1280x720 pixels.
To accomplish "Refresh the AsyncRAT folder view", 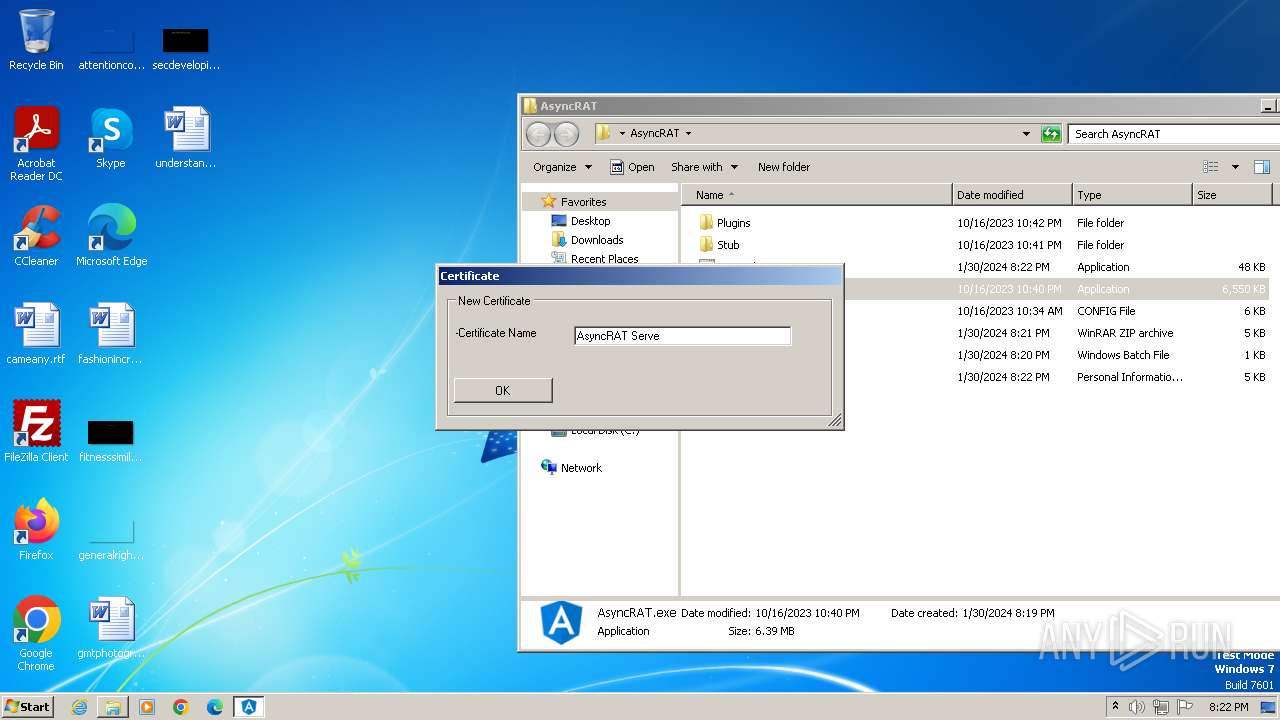I will [x=1051, y=134].
